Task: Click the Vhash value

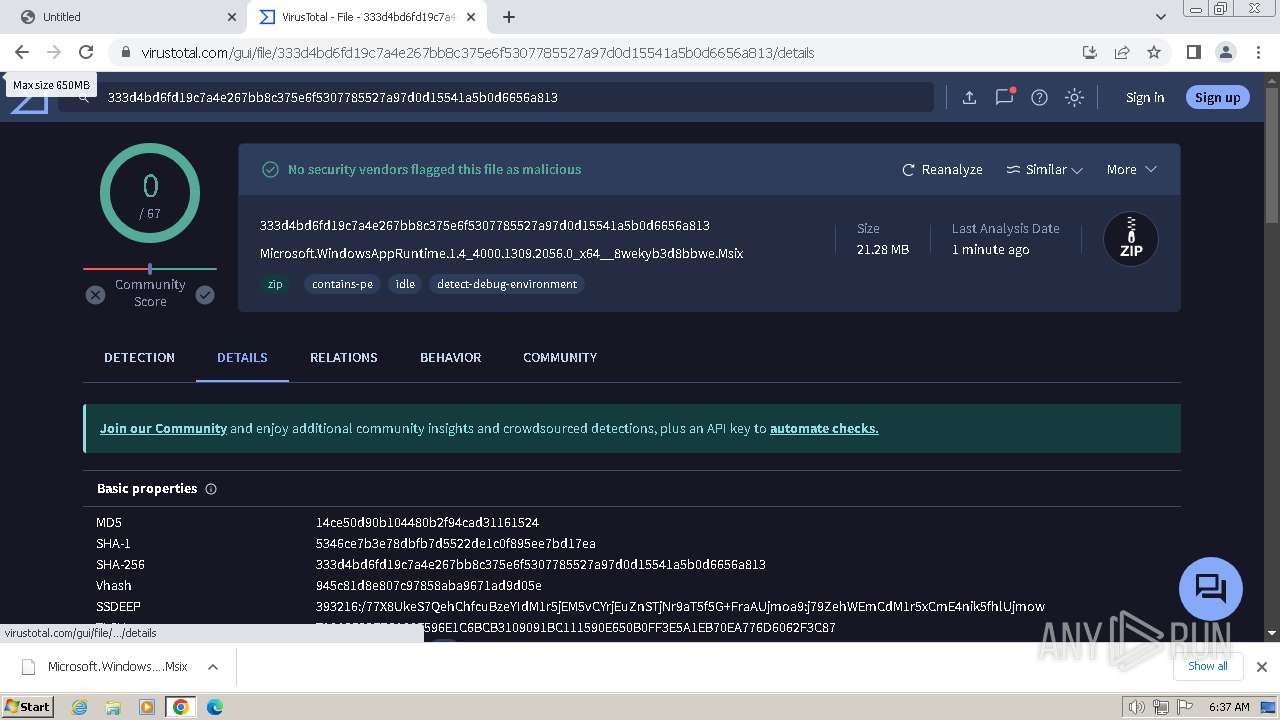Action: pyautogui.click(x=428, y=586)
